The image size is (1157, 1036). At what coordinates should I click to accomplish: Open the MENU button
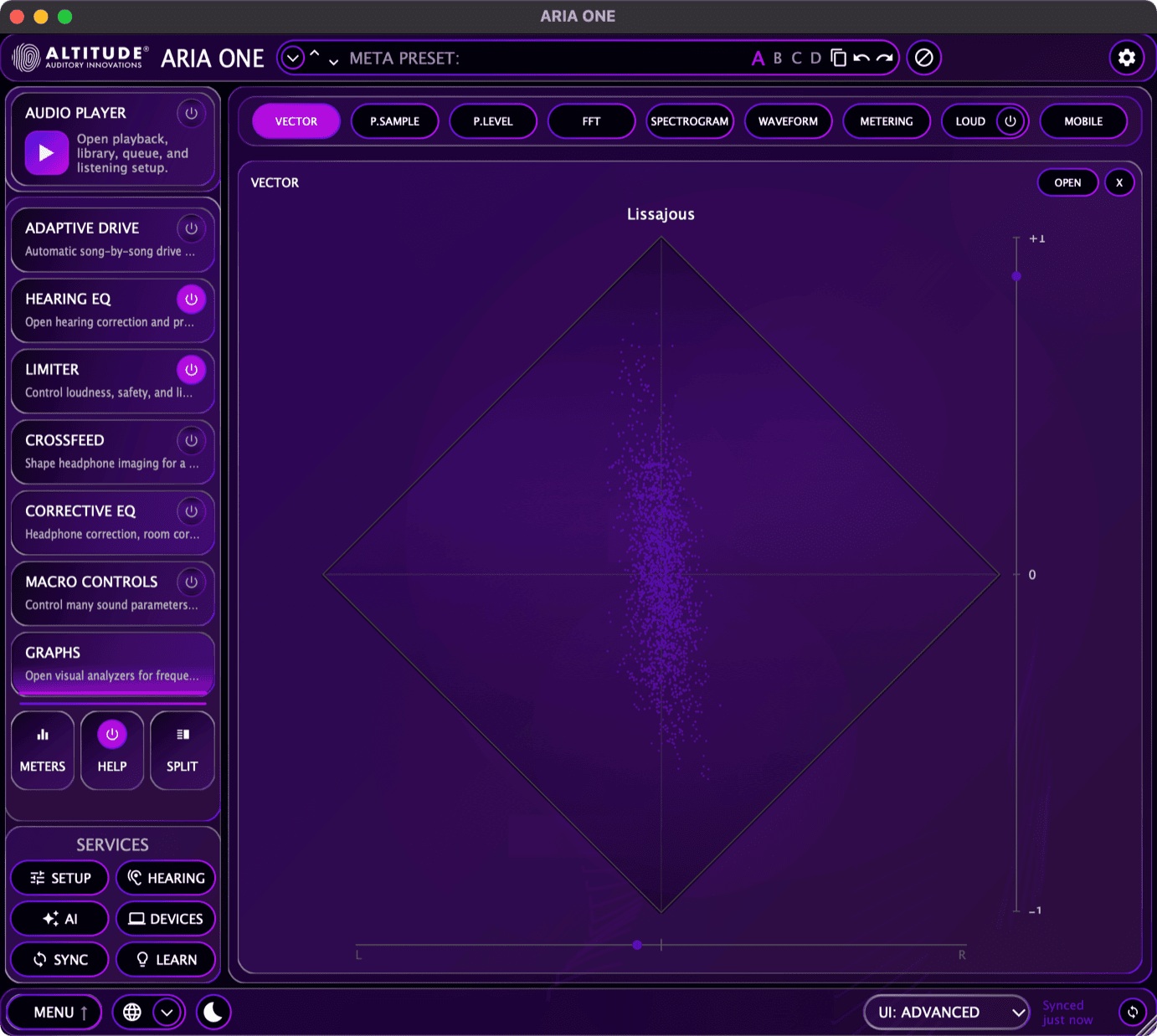coord(54,1012)
